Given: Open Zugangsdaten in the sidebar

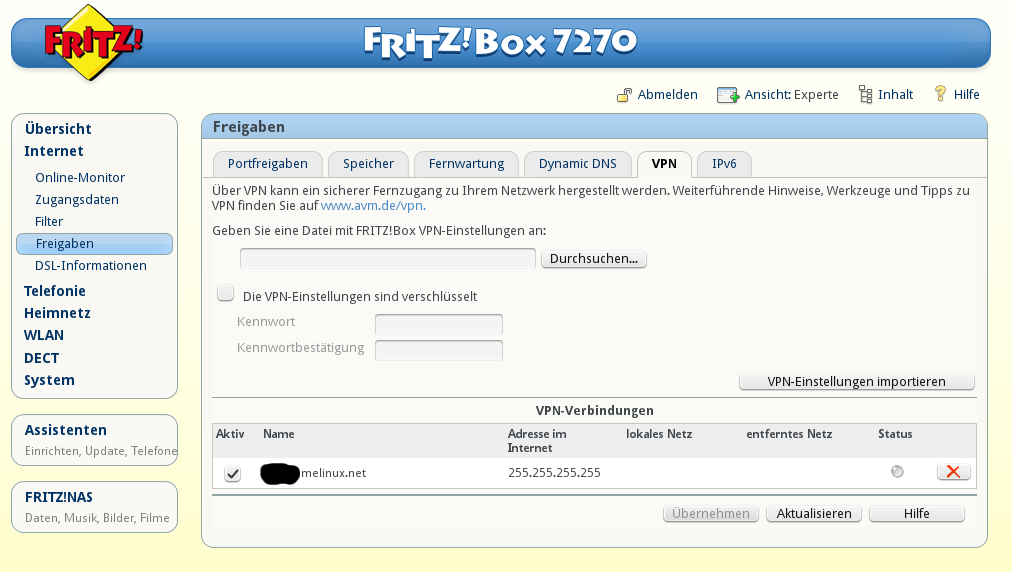Looking at the screenshot, I should (x=77, y=199).
